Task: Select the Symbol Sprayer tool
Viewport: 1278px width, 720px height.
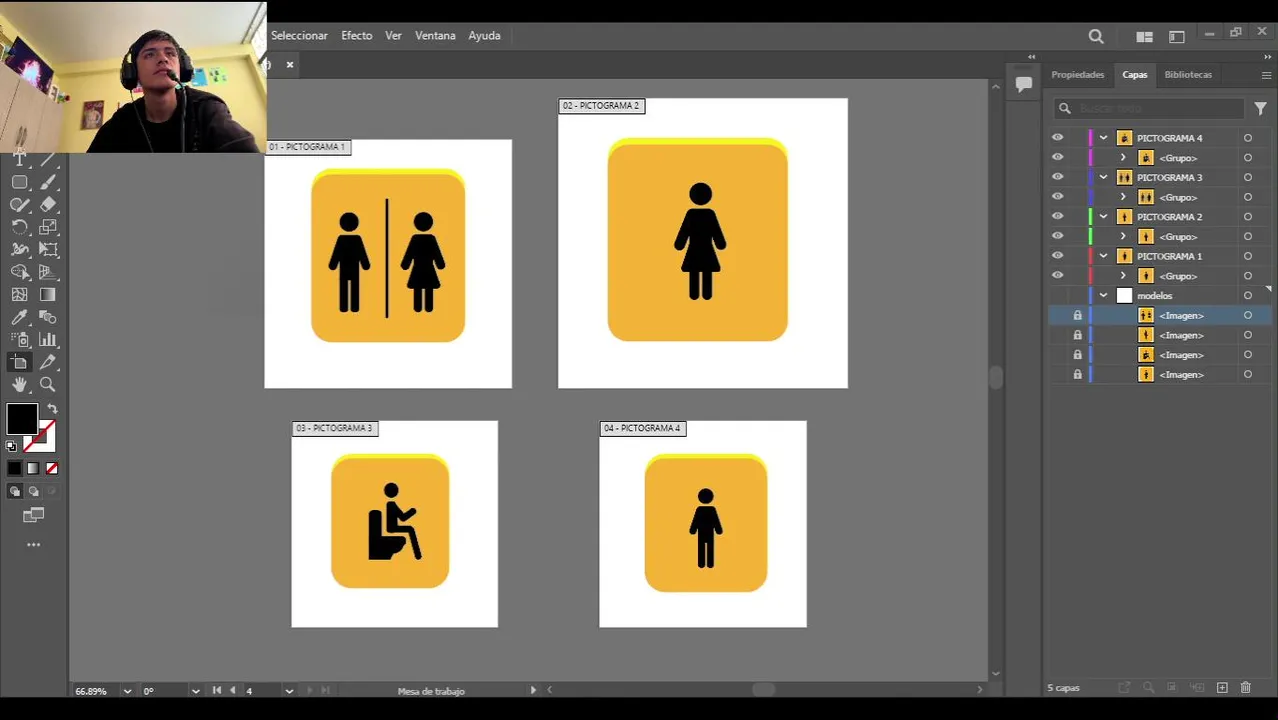Action: tap(19, 340)
